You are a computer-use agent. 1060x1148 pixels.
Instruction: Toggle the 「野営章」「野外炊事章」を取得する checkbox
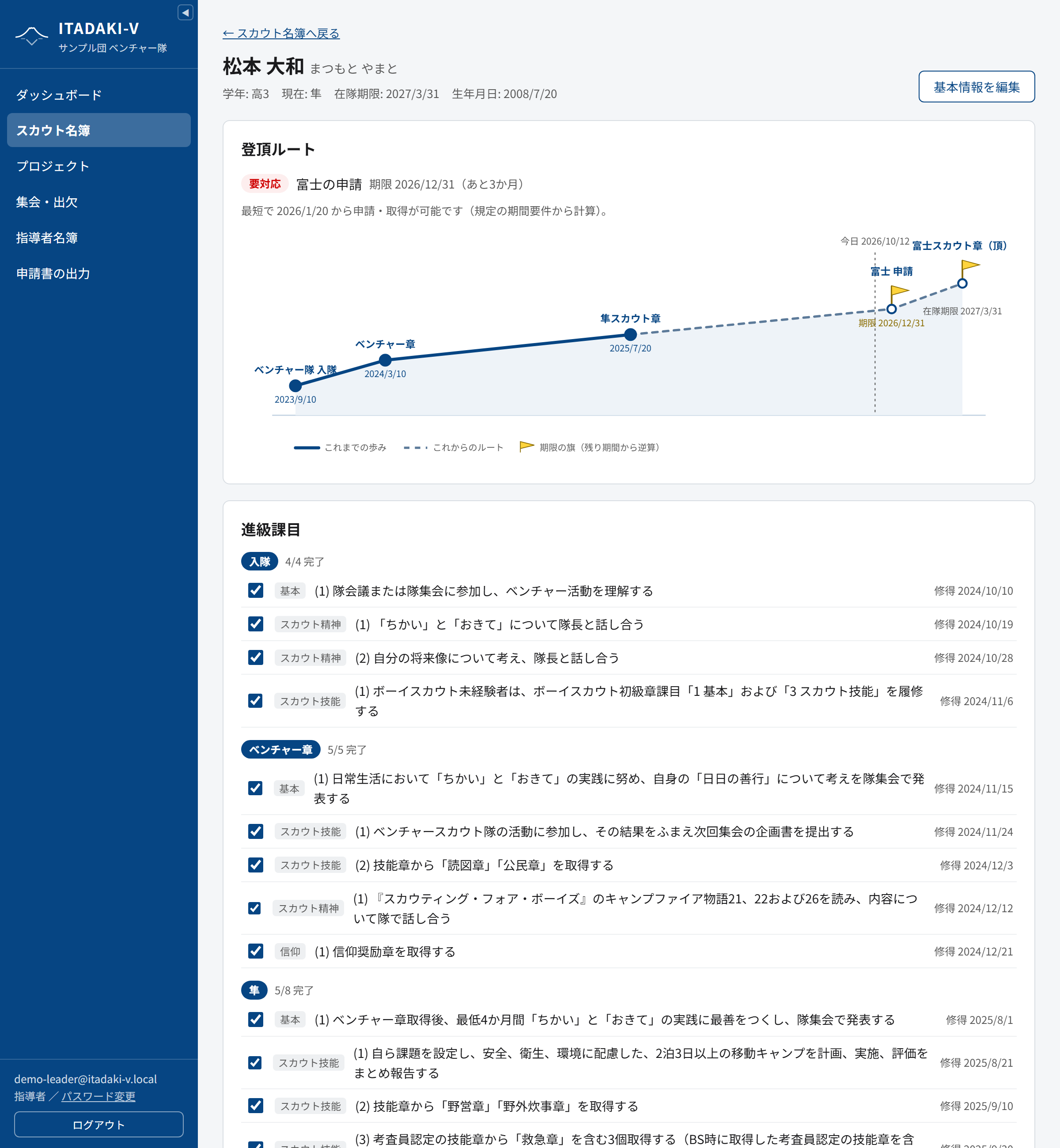click(256, 1106)
